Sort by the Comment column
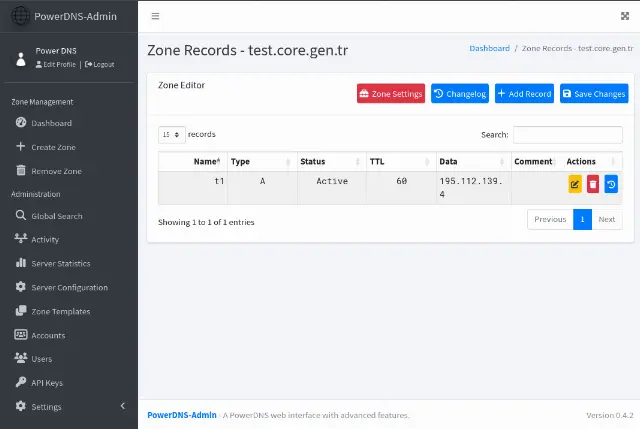640x429 pixels. (537, 162)
